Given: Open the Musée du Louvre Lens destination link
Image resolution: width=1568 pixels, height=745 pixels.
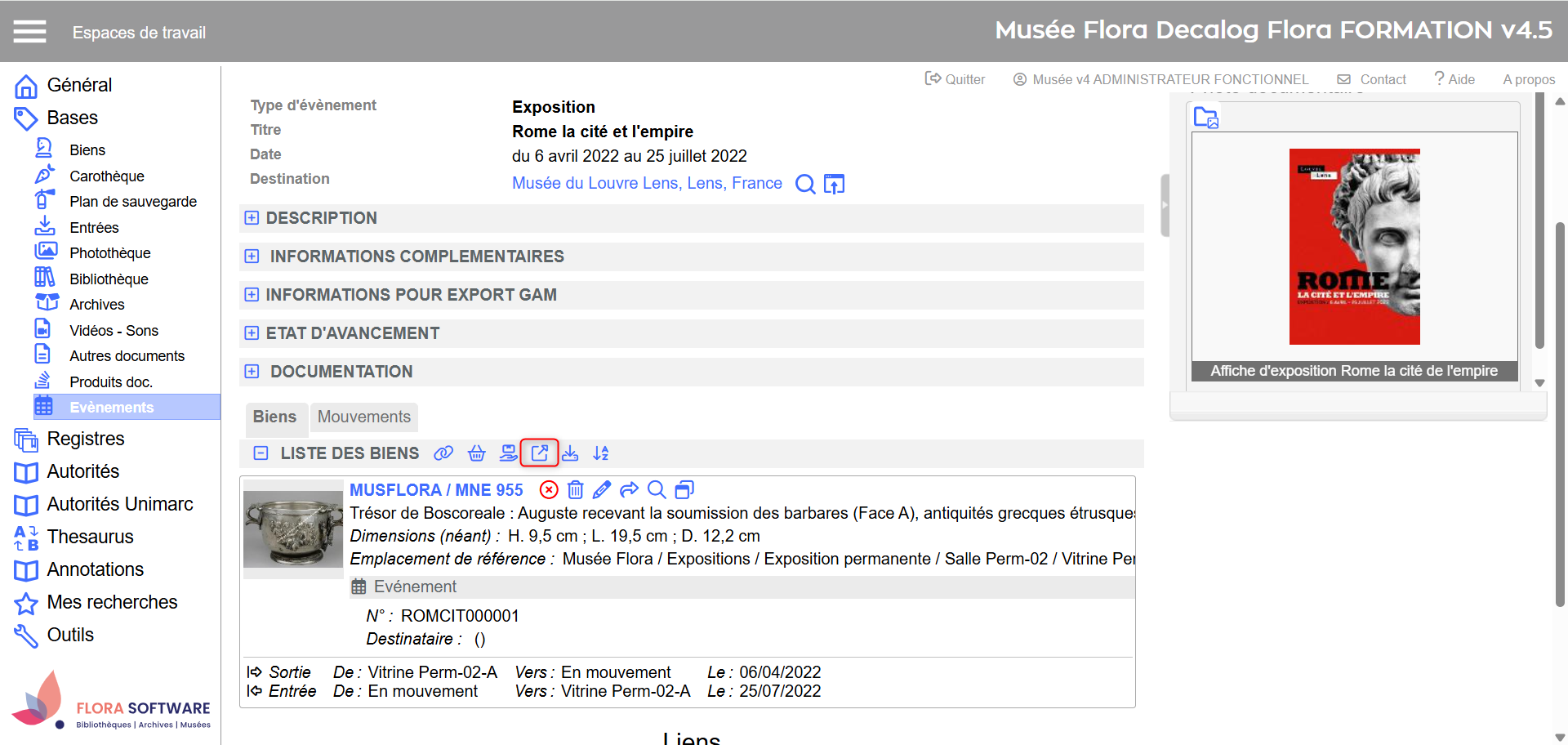Looking at the screenshot, I should [646, 184].
